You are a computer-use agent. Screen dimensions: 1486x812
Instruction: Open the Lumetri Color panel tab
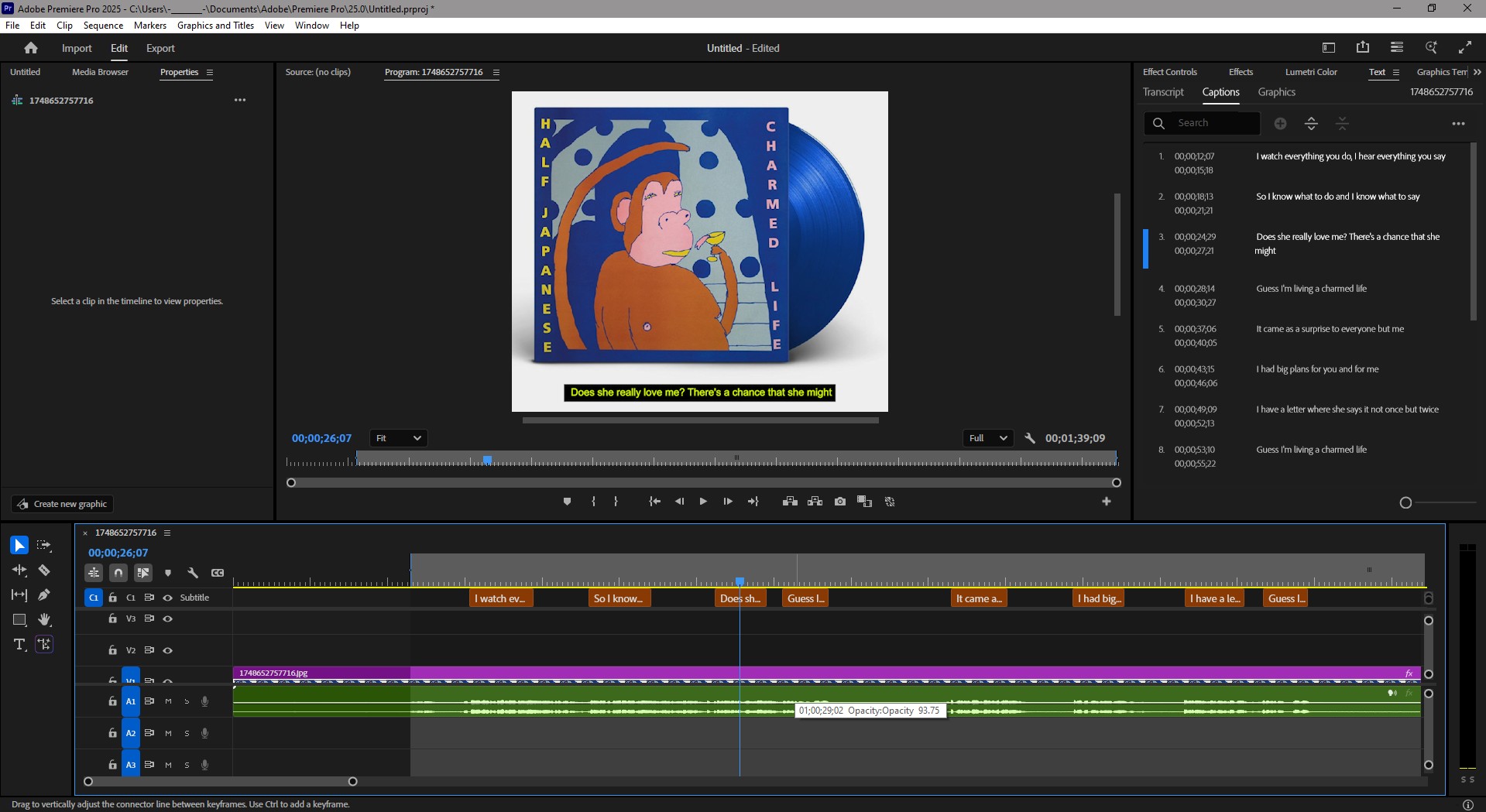point(1311,72)
